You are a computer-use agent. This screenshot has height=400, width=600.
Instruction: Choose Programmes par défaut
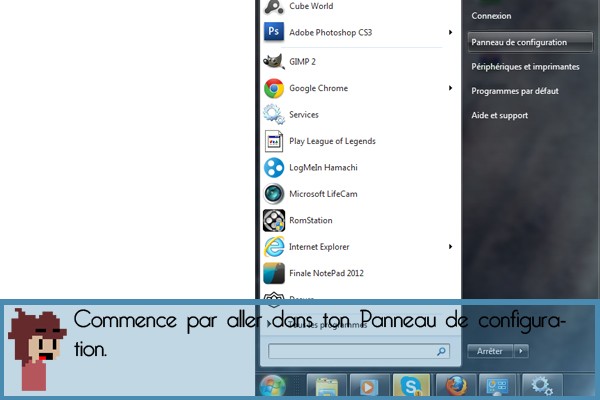point(515,91)
